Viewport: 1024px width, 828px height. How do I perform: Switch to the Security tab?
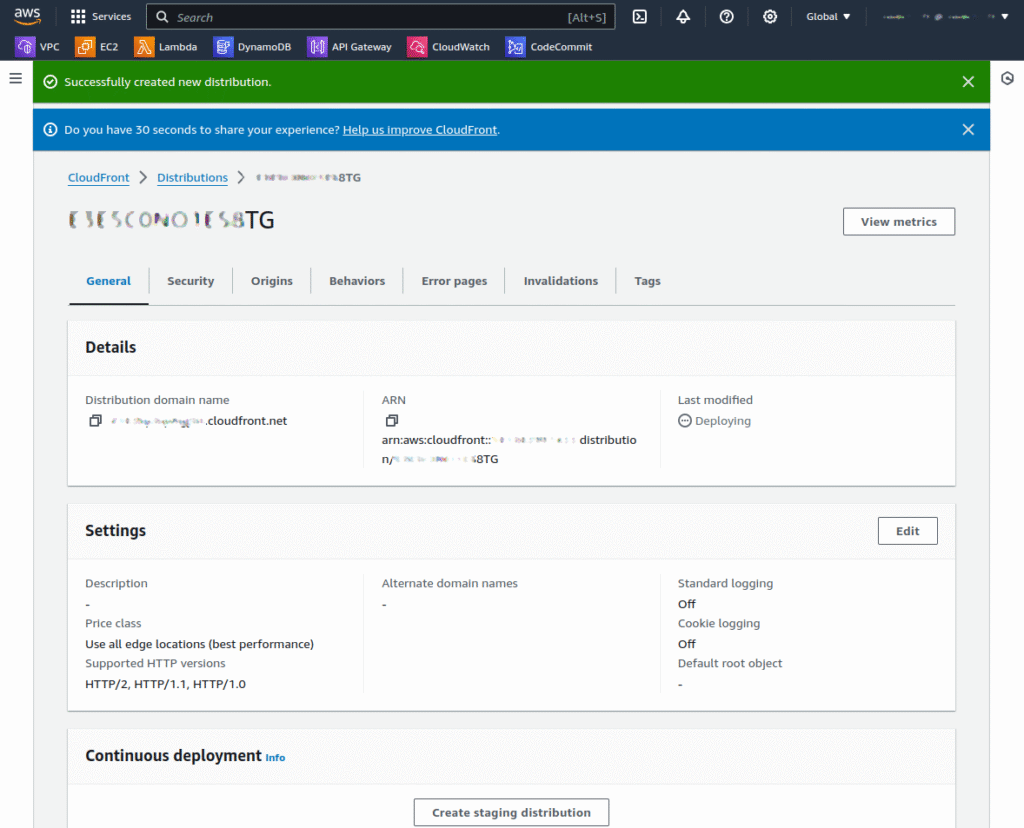point(191,281)
